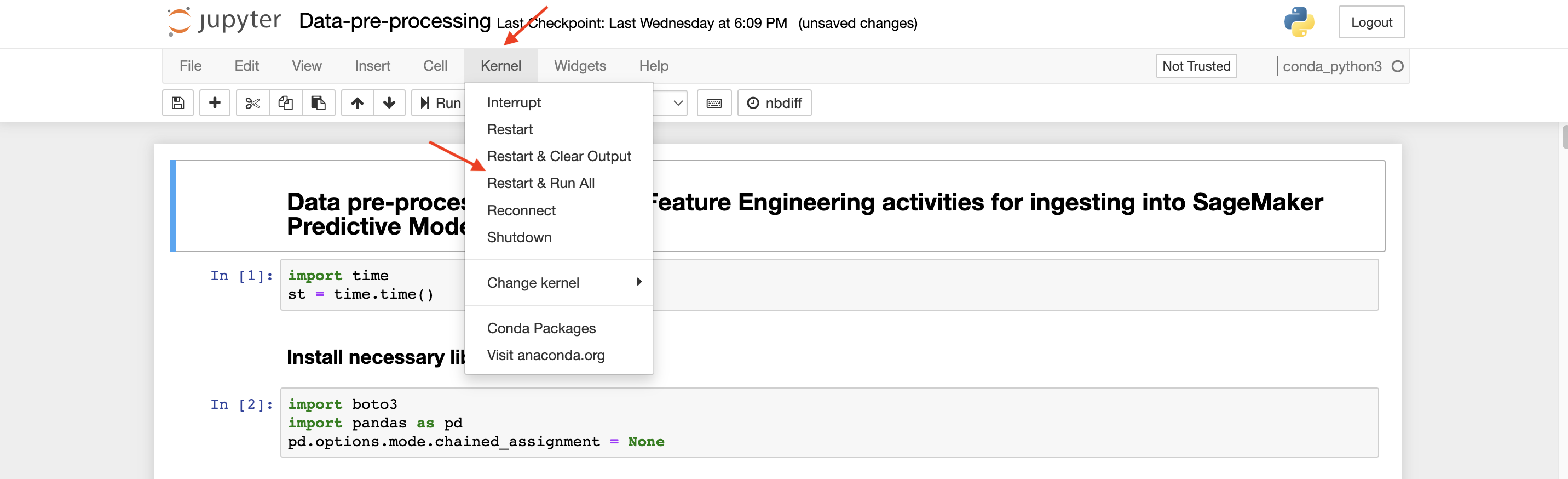This screenshot has height=479, width=1568.
Task: Click the Logout button
Action: tap(1371, 22)
